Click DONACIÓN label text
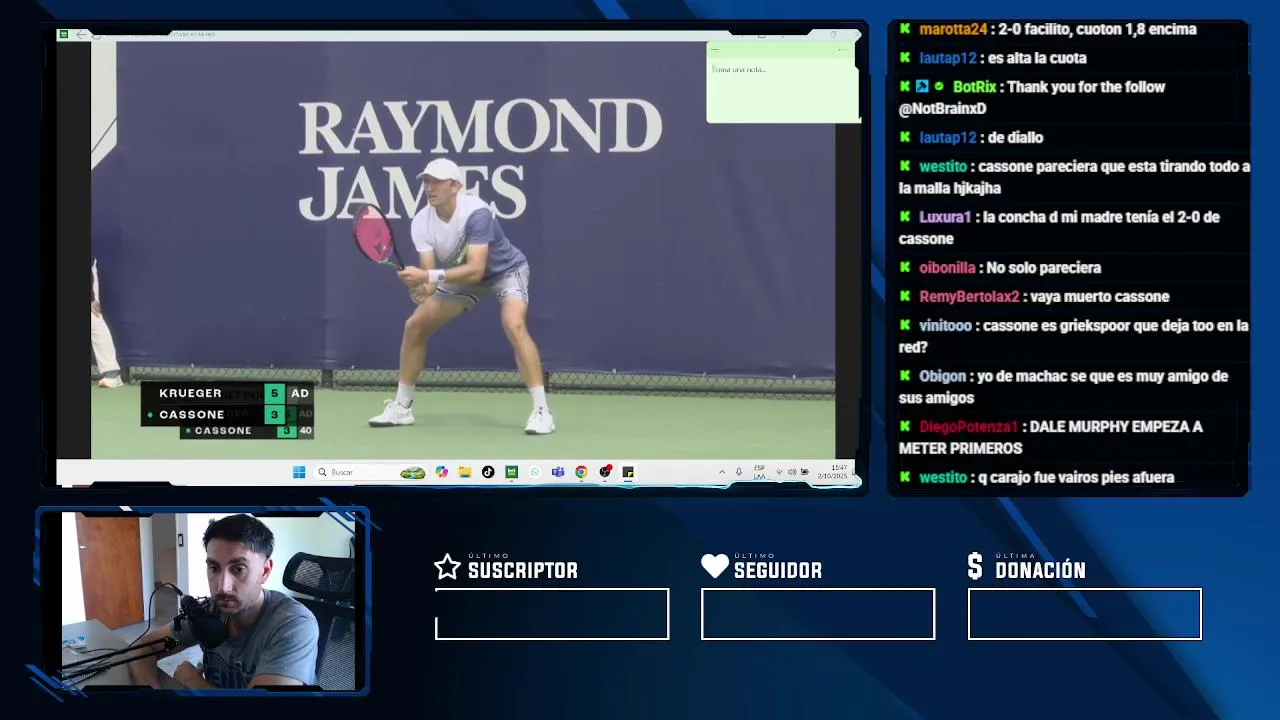 1041,571
